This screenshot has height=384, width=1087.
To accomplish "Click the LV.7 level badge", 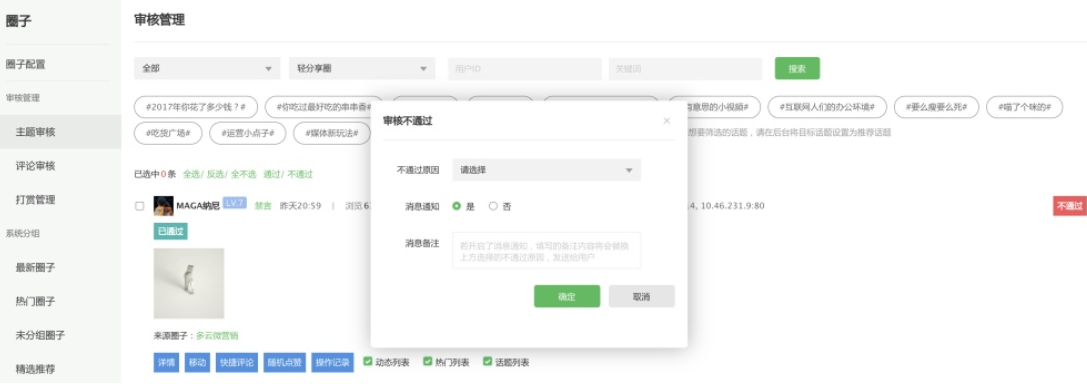I will tap(234, 203).
